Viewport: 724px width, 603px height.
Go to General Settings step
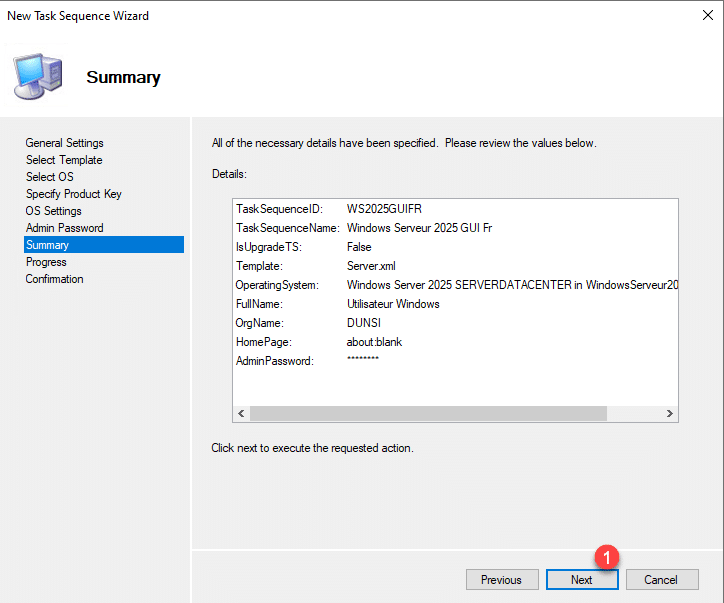click(64, 143)
